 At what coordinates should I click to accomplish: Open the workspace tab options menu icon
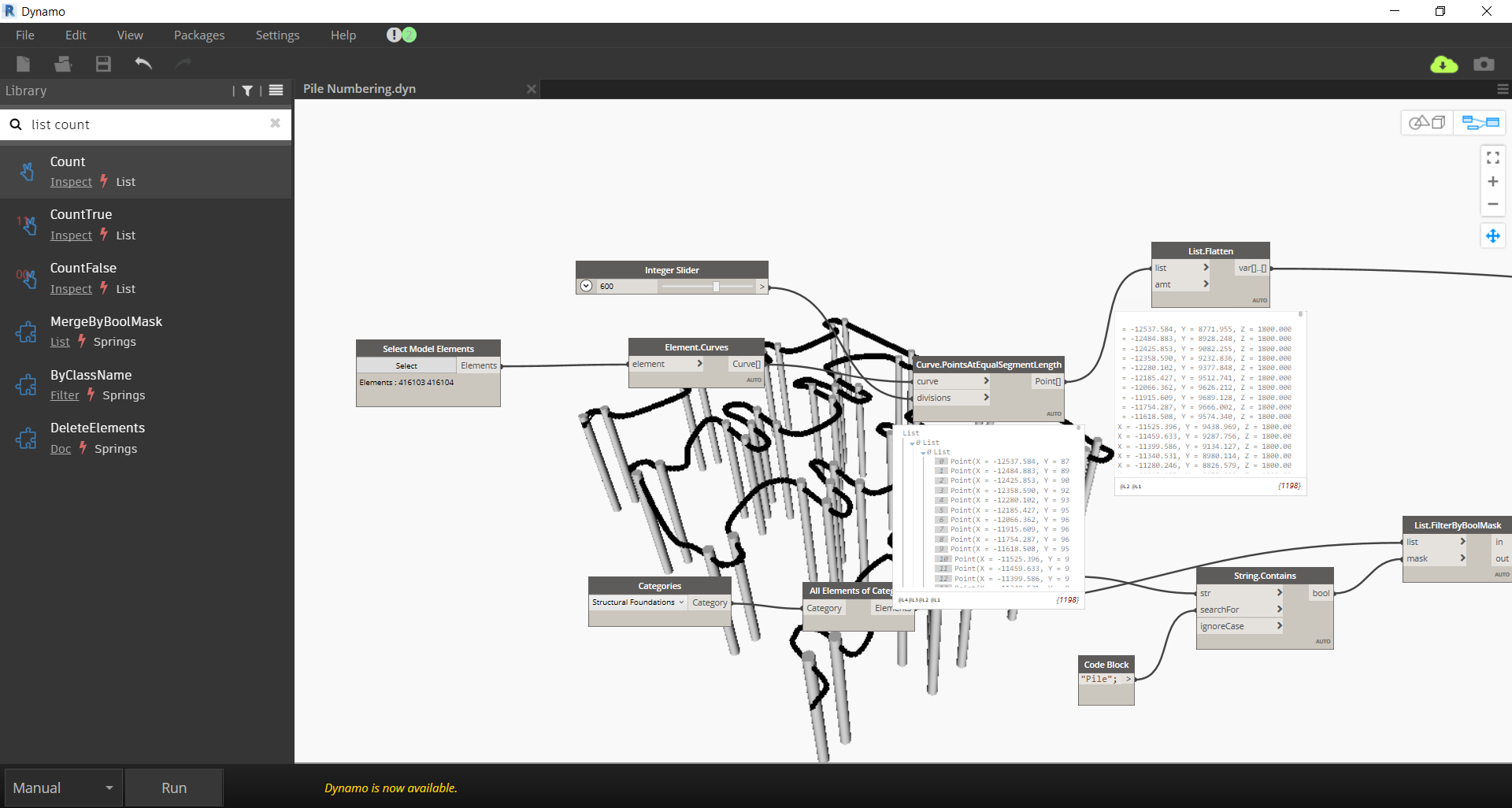[1503, 90]
